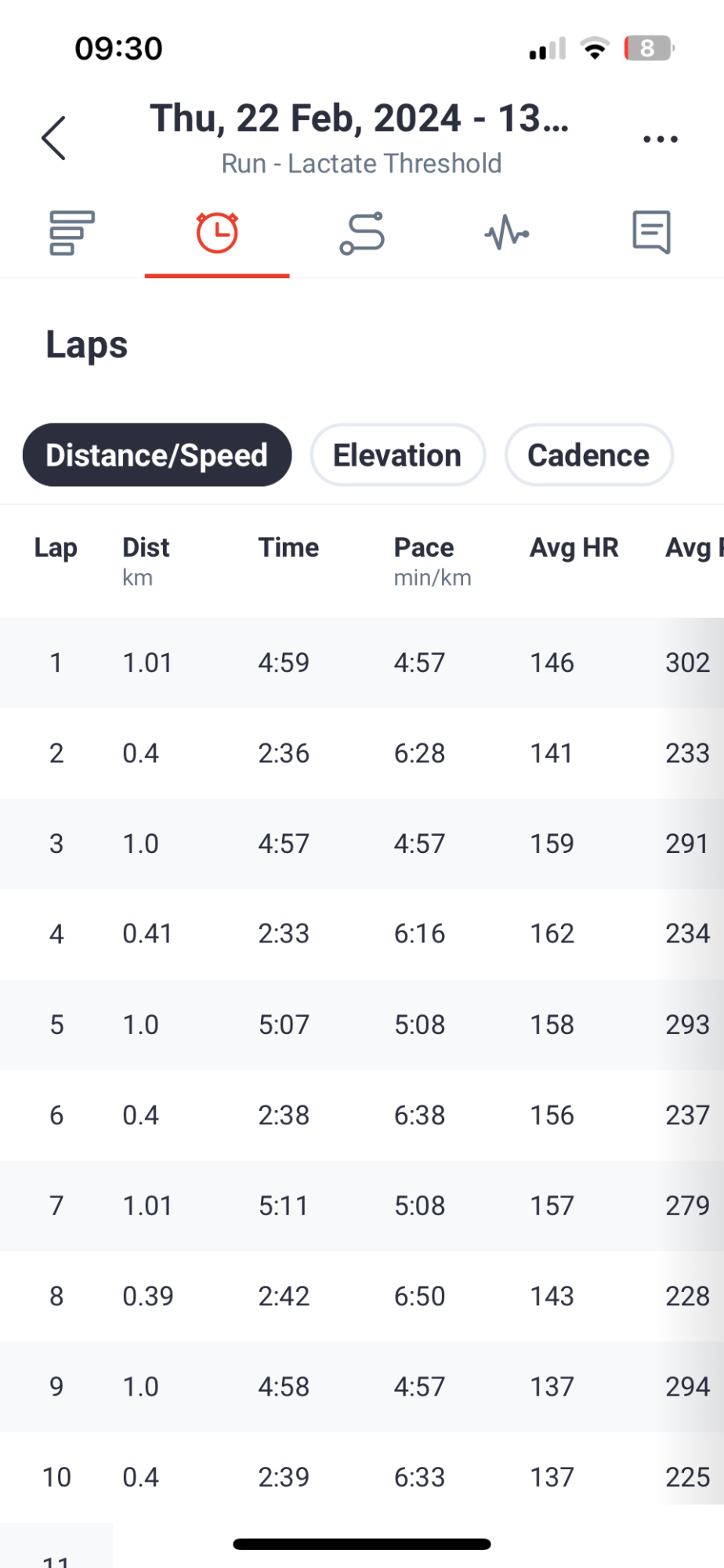Viewport: 724px width, 1568px height.
Task: Select the laps alarm-clock tab icon
Action: (x=217, y=233)
